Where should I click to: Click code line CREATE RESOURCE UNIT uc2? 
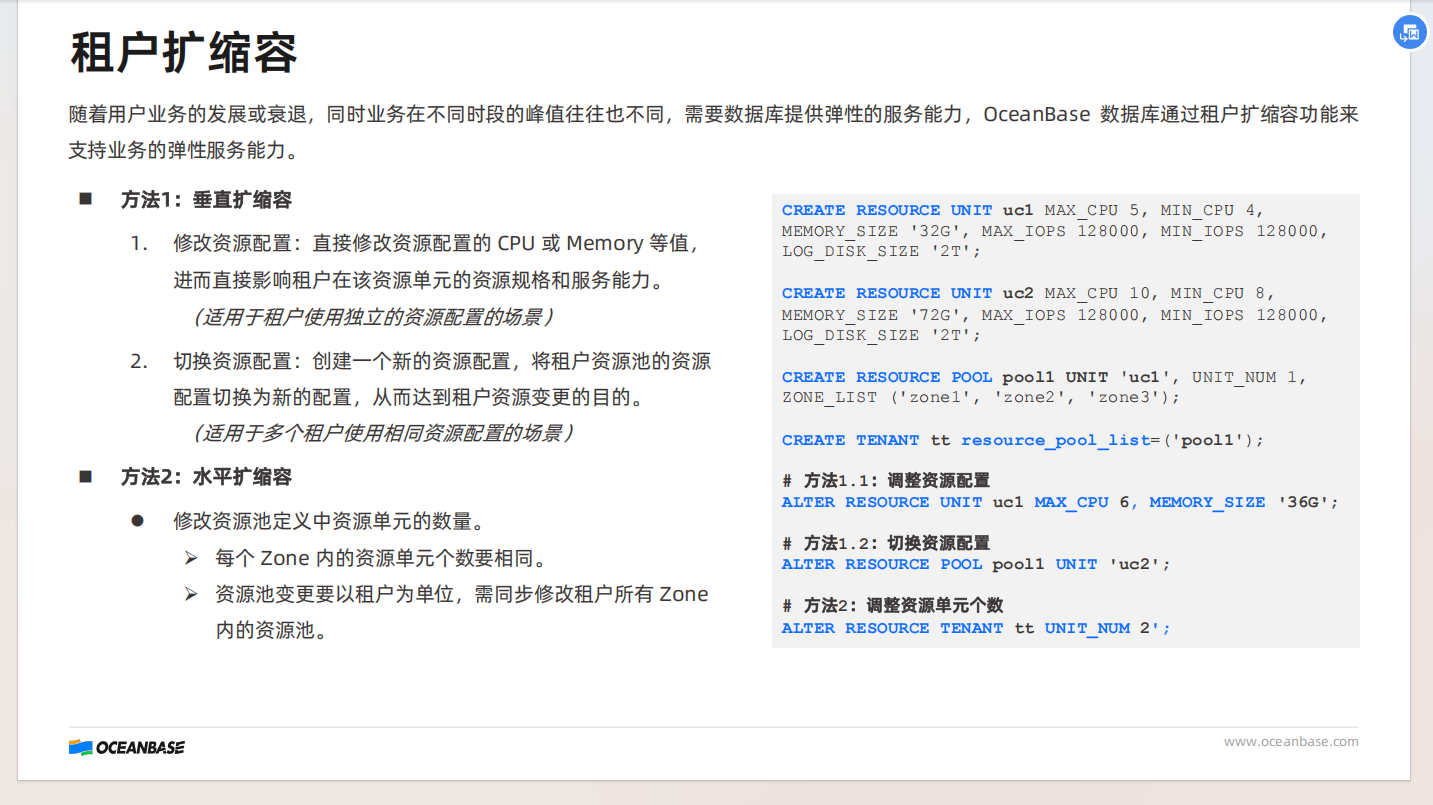click(1028, 293)
